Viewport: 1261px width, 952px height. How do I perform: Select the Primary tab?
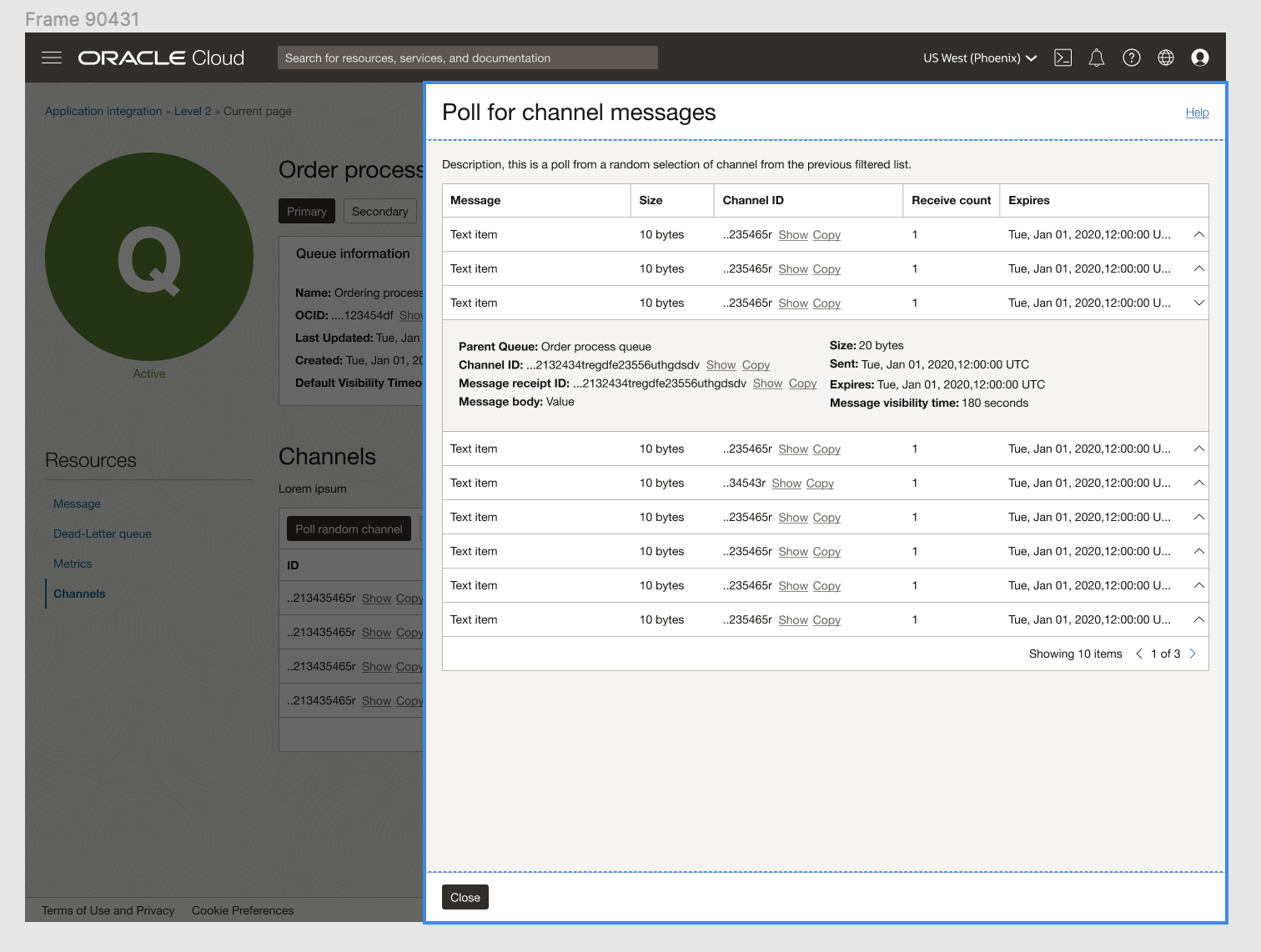(306, 211)
